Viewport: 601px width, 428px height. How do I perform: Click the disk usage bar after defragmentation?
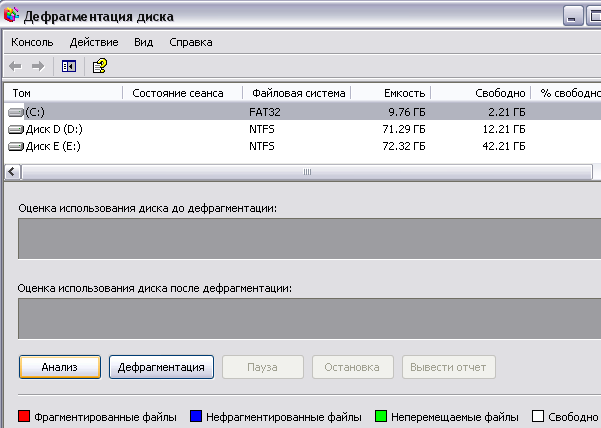pos(309,319)
